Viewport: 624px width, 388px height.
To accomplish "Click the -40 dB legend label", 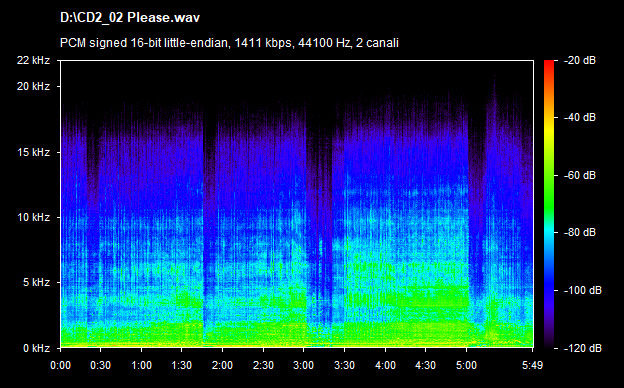I will tap(580, 117).
